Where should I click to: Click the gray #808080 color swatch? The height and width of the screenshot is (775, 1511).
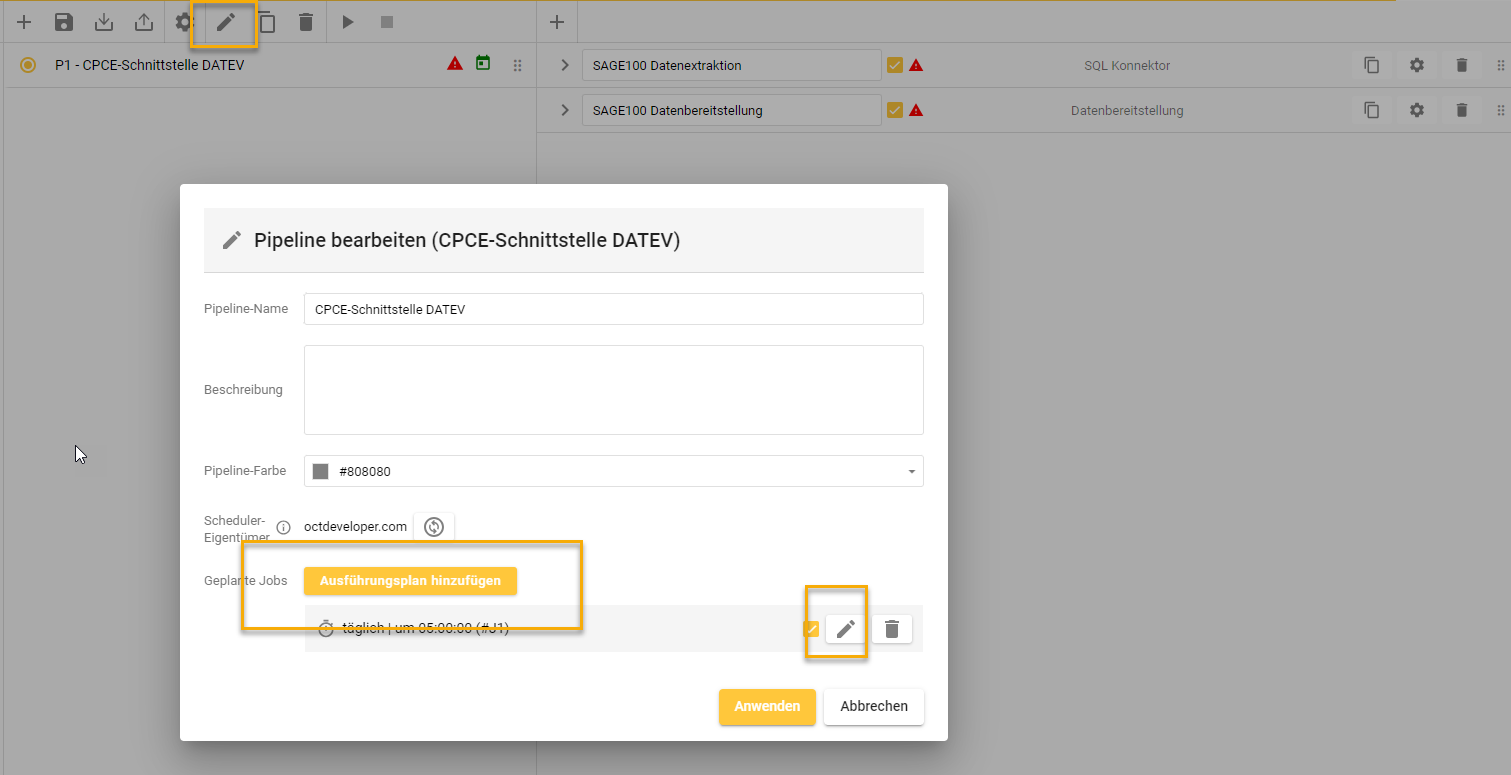[321, 471]
